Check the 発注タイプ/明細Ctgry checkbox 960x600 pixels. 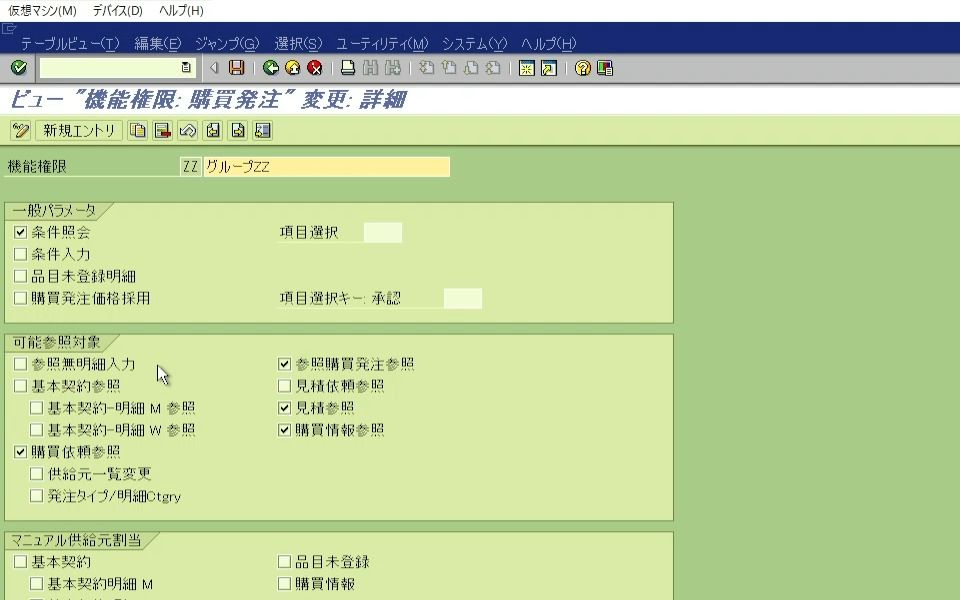(x=36, y=496)
